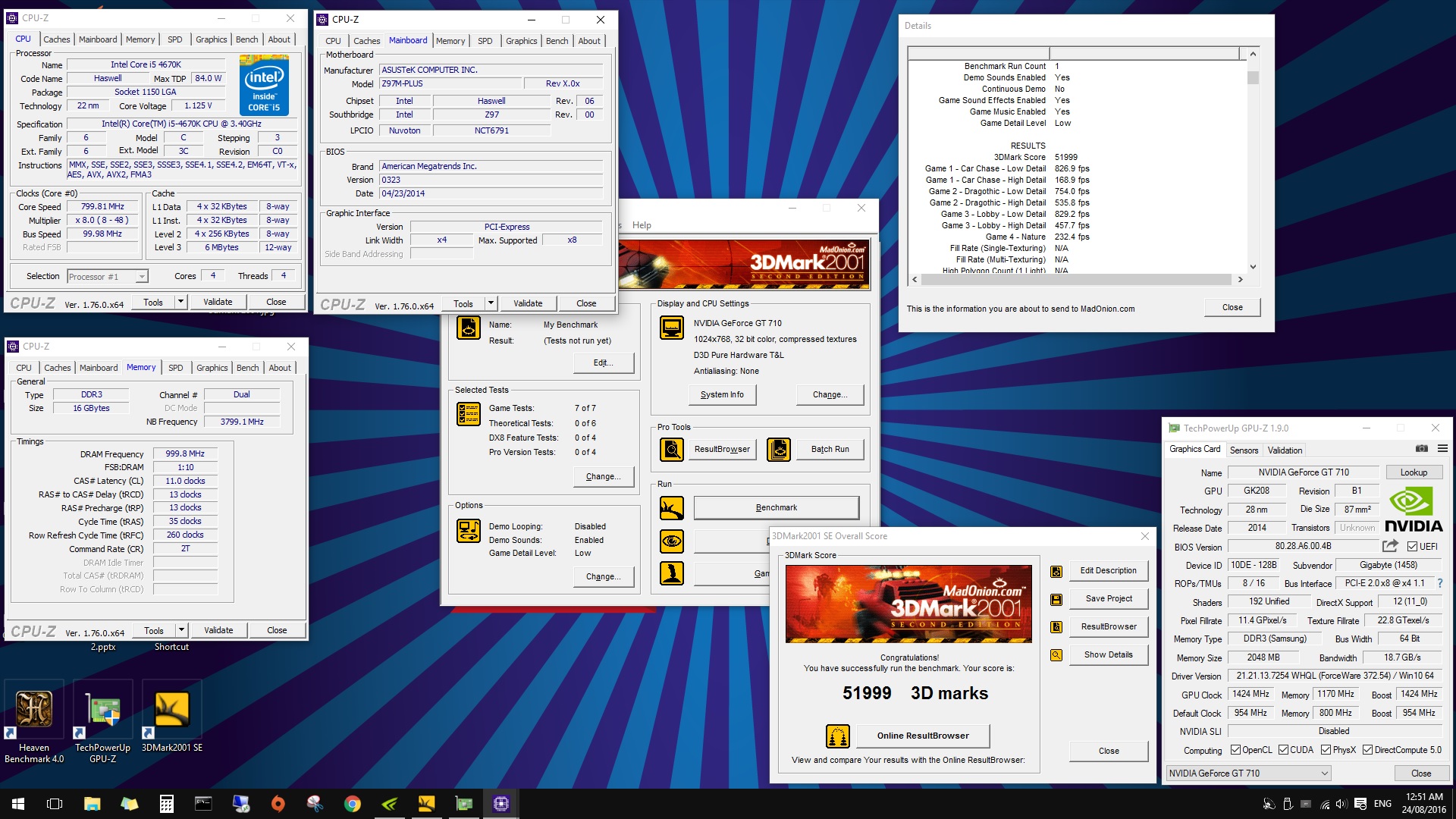
Task: Click the BIOS export share icon in GPU-Z
Action: click(1390, 546)
